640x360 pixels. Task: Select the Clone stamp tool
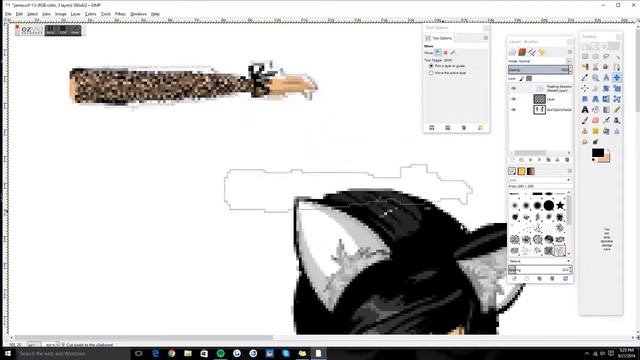tap(585, 131)
